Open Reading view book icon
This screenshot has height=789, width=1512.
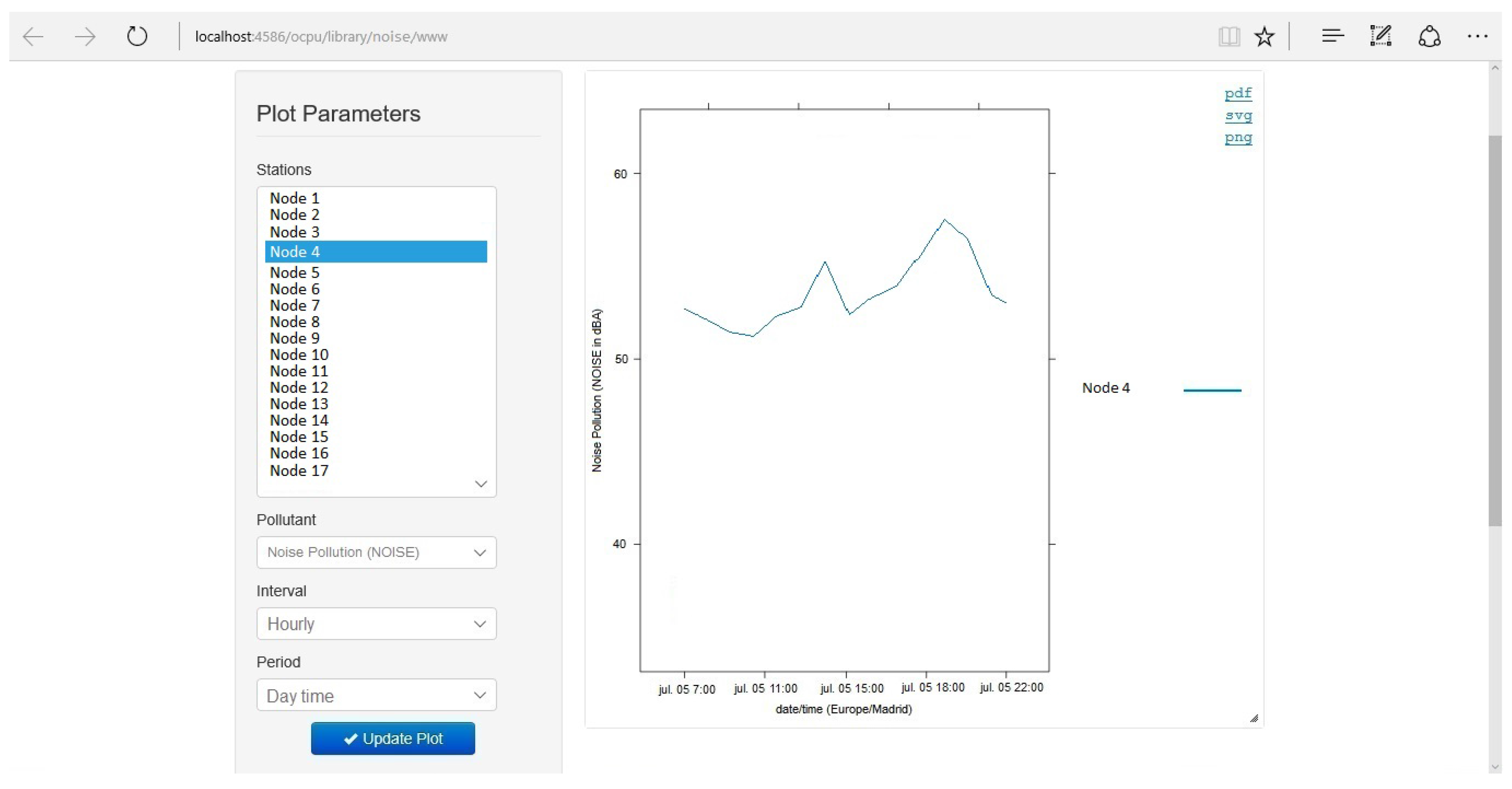[1228, 36]
